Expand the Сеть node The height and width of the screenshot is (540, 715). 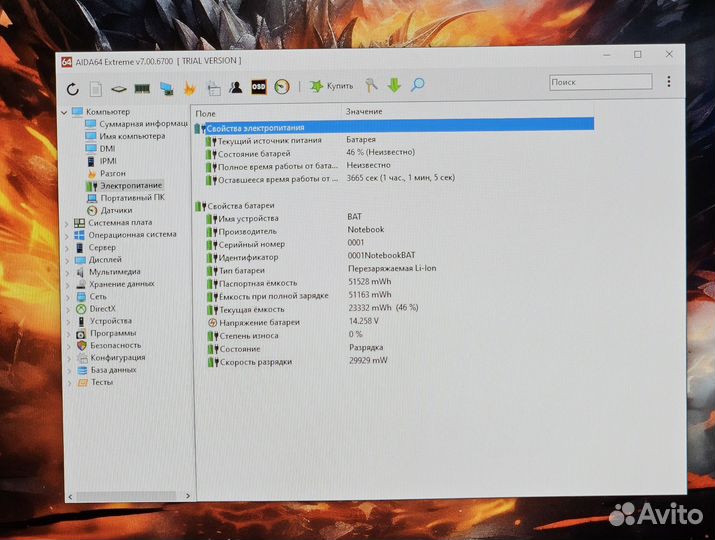[68, 297]
